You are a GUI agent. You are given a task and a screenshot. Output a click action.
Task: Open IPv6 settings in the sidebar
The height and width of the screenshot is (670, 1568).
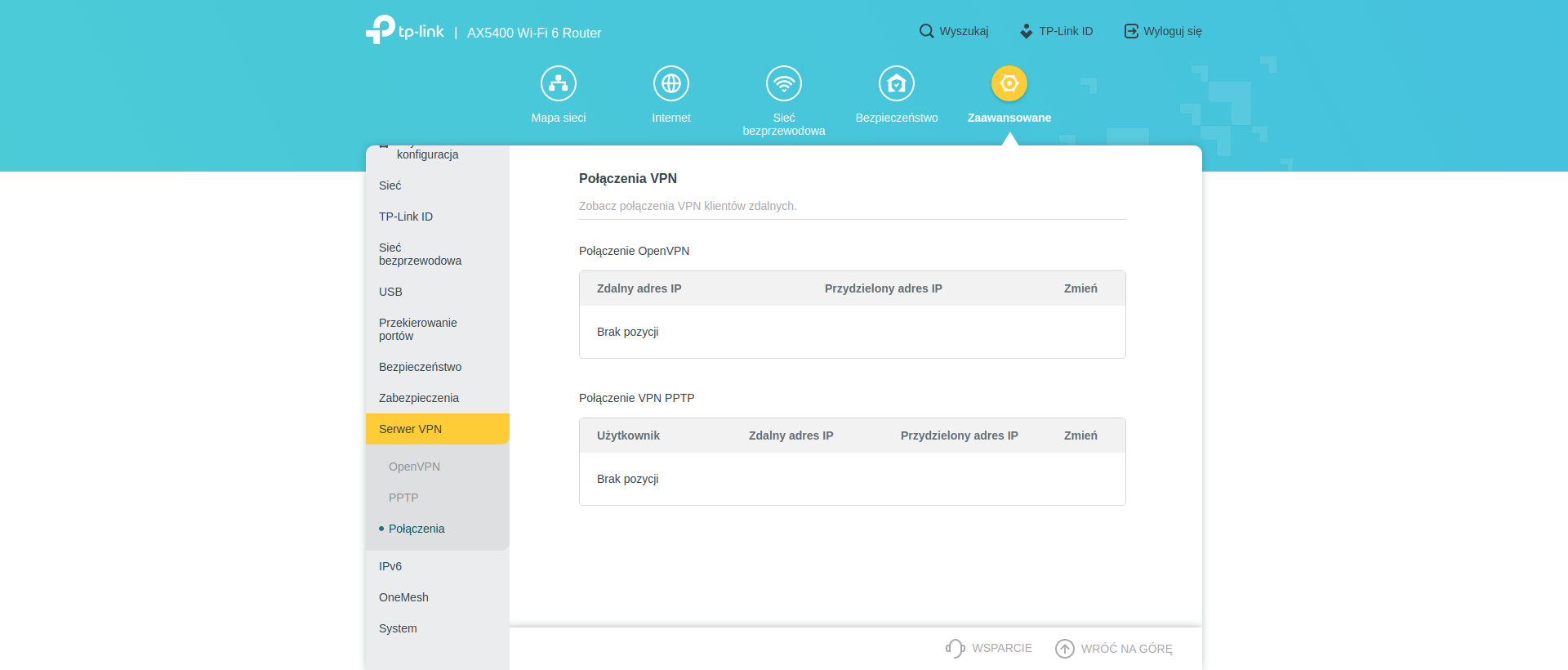coord(390,566)
